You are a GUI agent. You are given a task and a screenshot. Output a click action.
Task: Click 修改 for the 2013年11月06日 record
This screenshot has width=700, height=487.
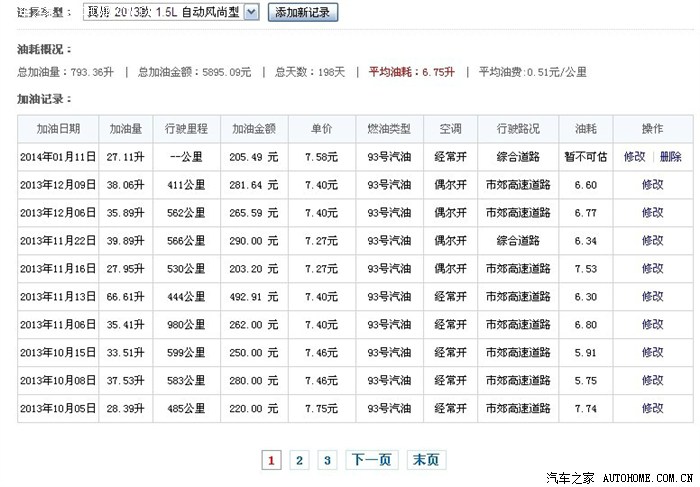pyautogui.click(x=652, y=325)
